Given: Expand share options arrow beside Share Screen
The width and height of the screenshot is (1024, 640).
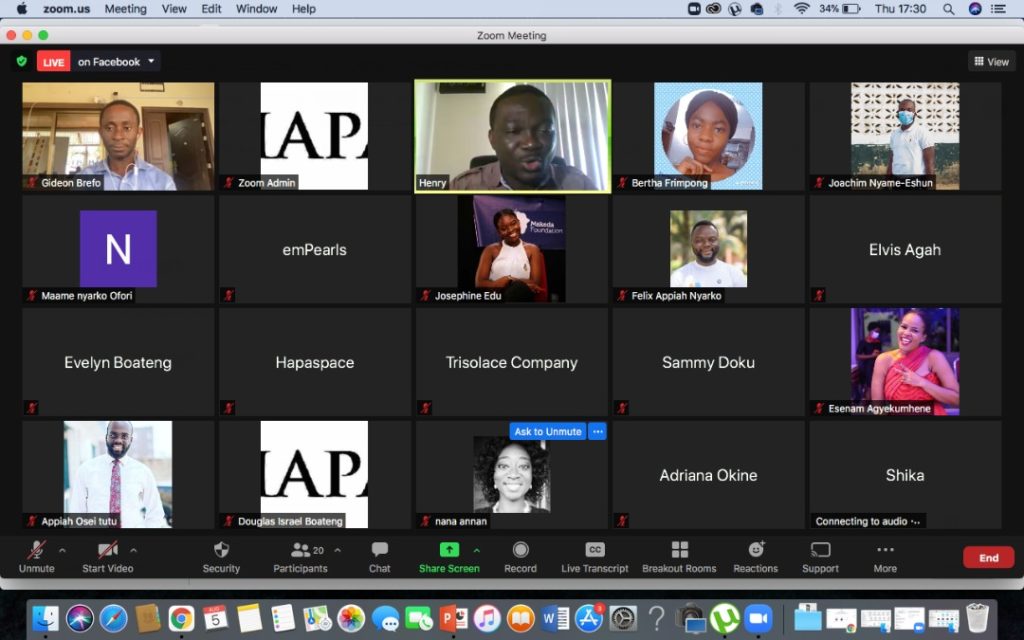Looking at the screenshot, I should (x=477, y=551).
